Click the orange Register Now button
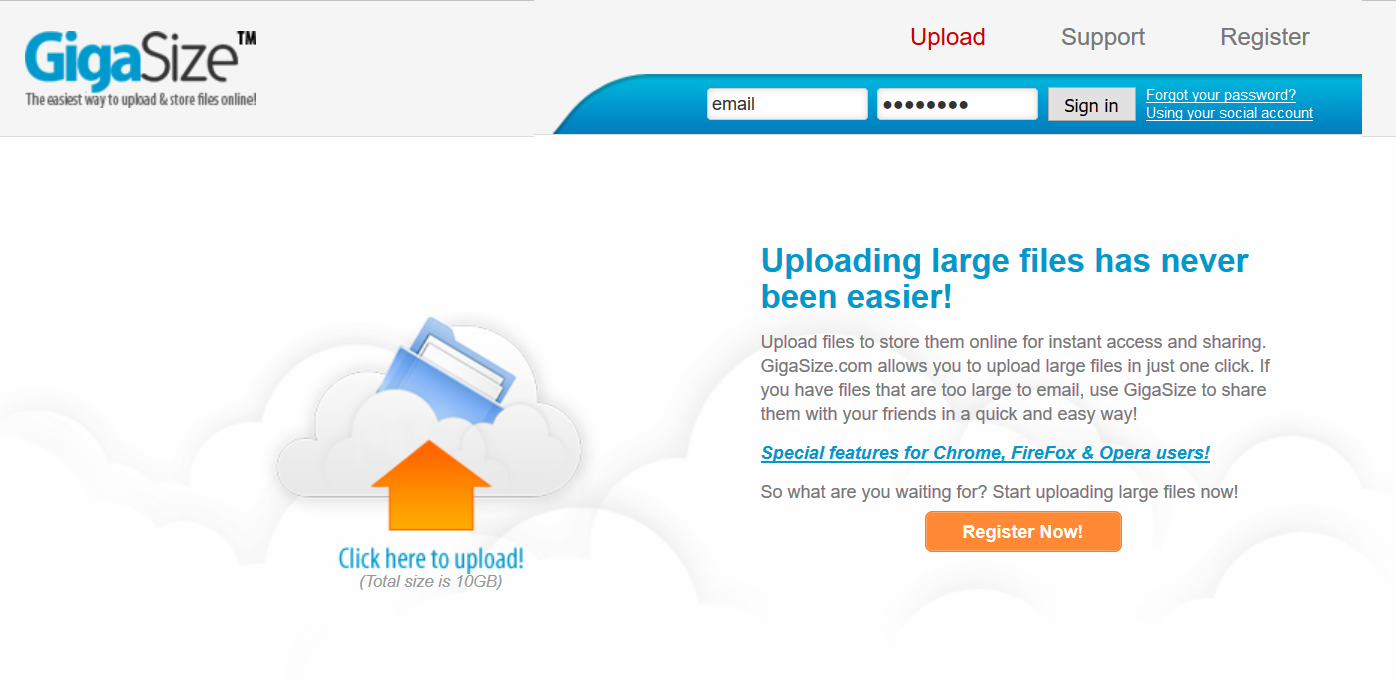 [x=1023, y=532]
